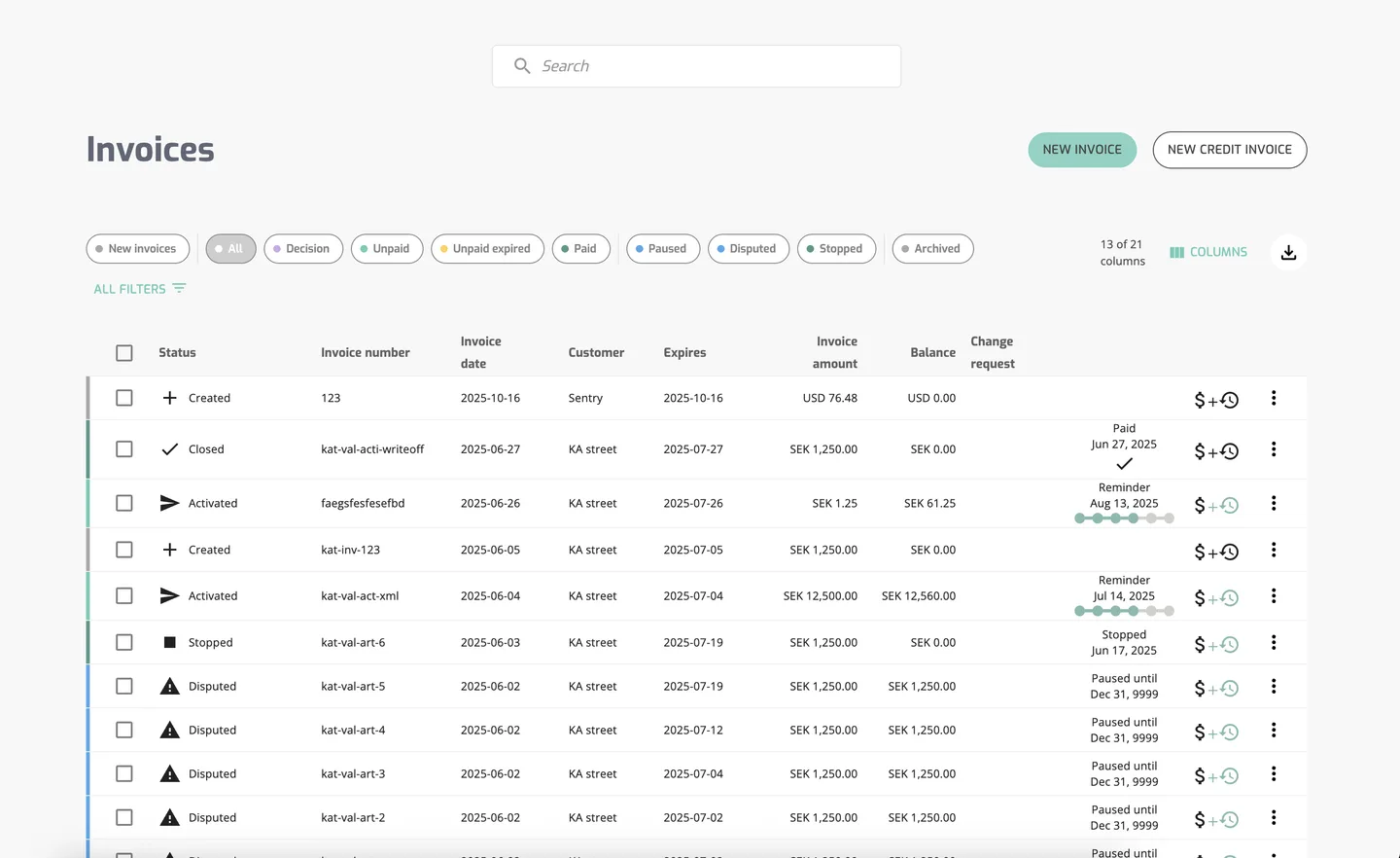Expand ALL FILTERS
Viewport: 1400px width, 858px height.
(x=140, y=289)
